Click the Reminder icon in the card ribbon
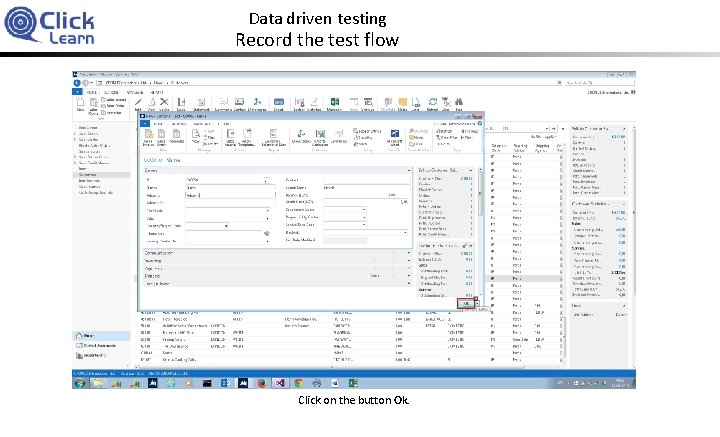Image resolution: width=720 pixels, height=437 pixels. click(x=177, y=136)
